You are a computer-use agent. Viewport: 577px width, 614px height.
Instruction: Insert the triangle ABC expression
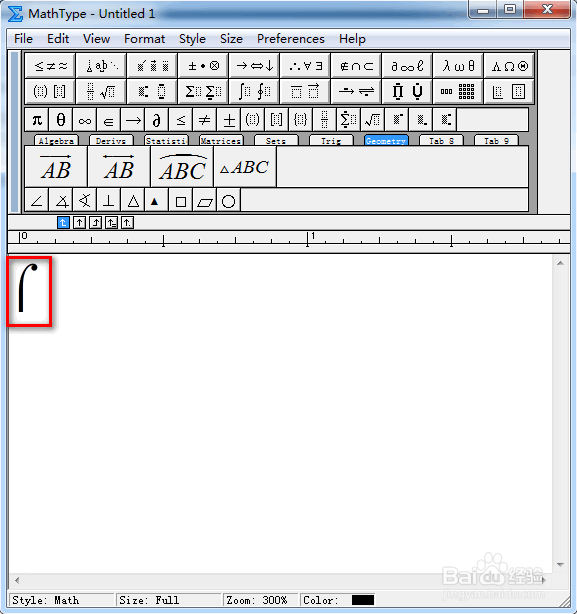(245, 167)
